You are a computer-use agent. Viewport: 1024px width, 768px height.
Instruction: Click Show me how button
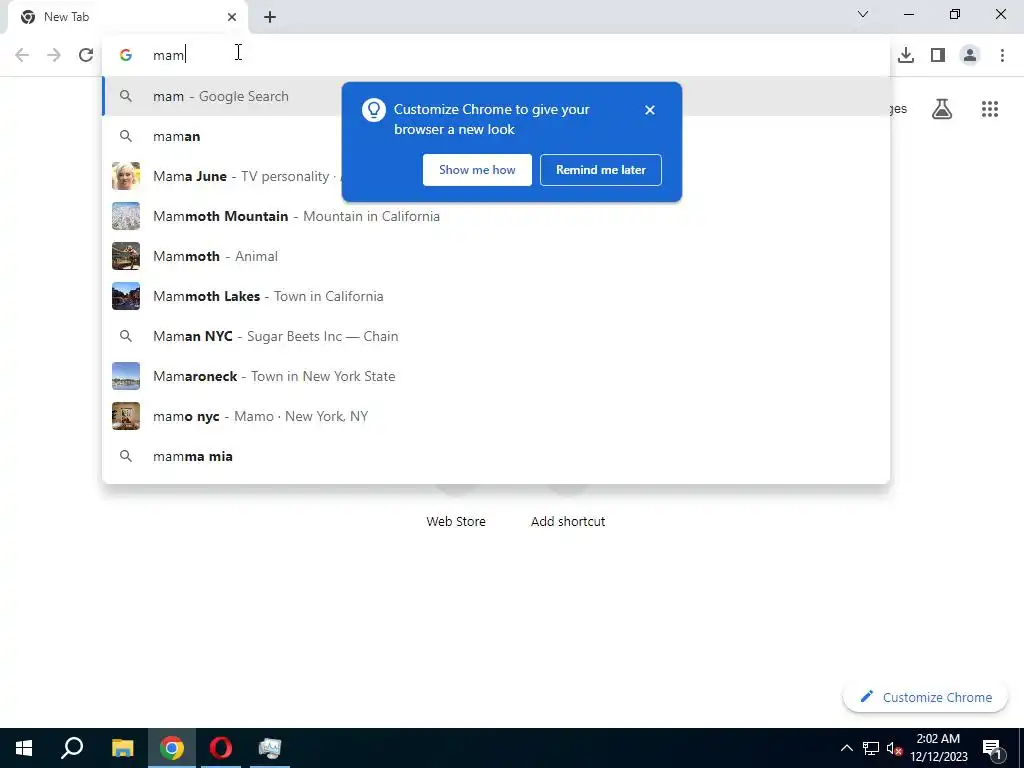[x=477, y=170]
